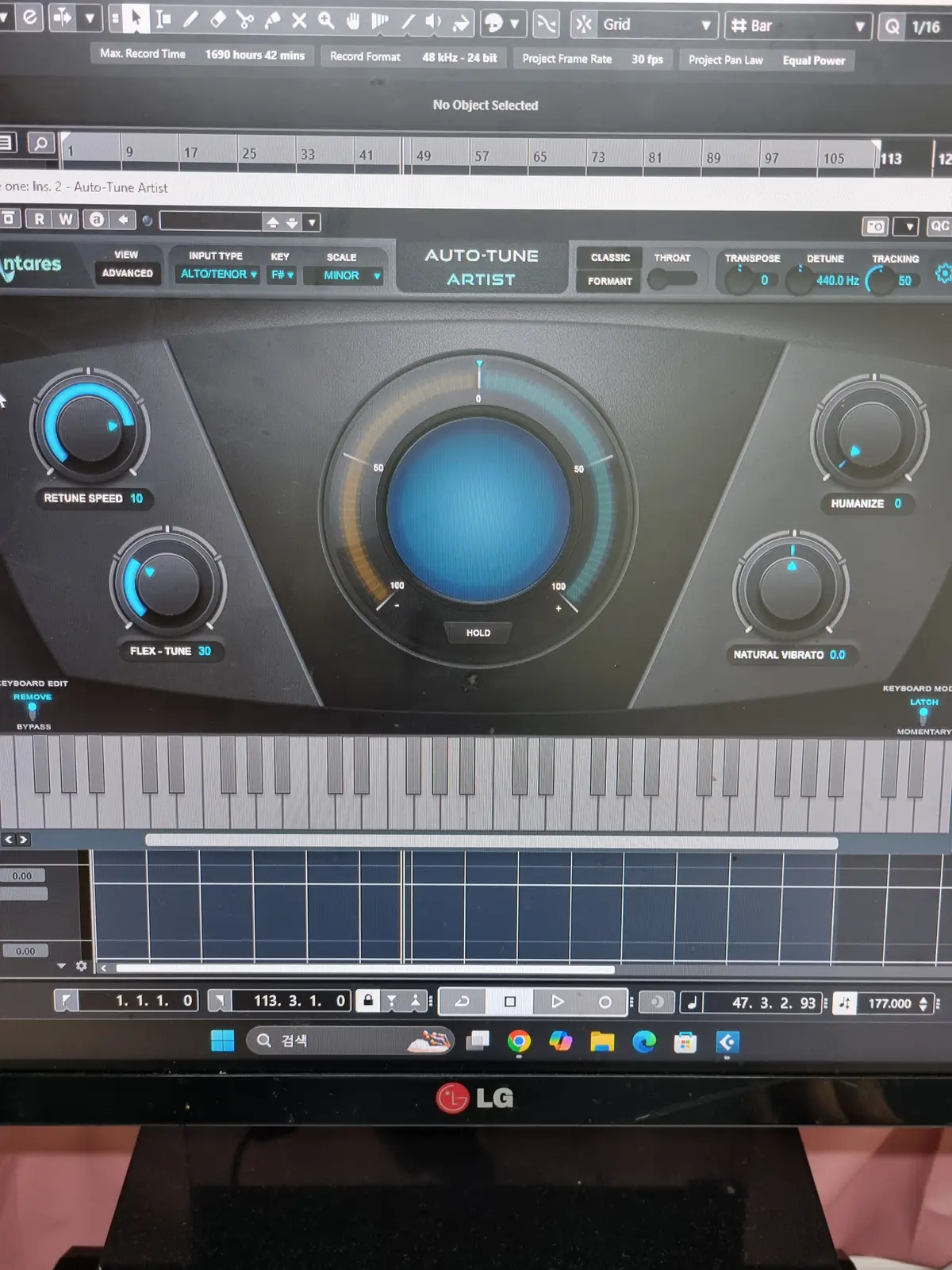Select the Erase tool
This screenshot has height=1270, width=952.
(x=217, y=20)
